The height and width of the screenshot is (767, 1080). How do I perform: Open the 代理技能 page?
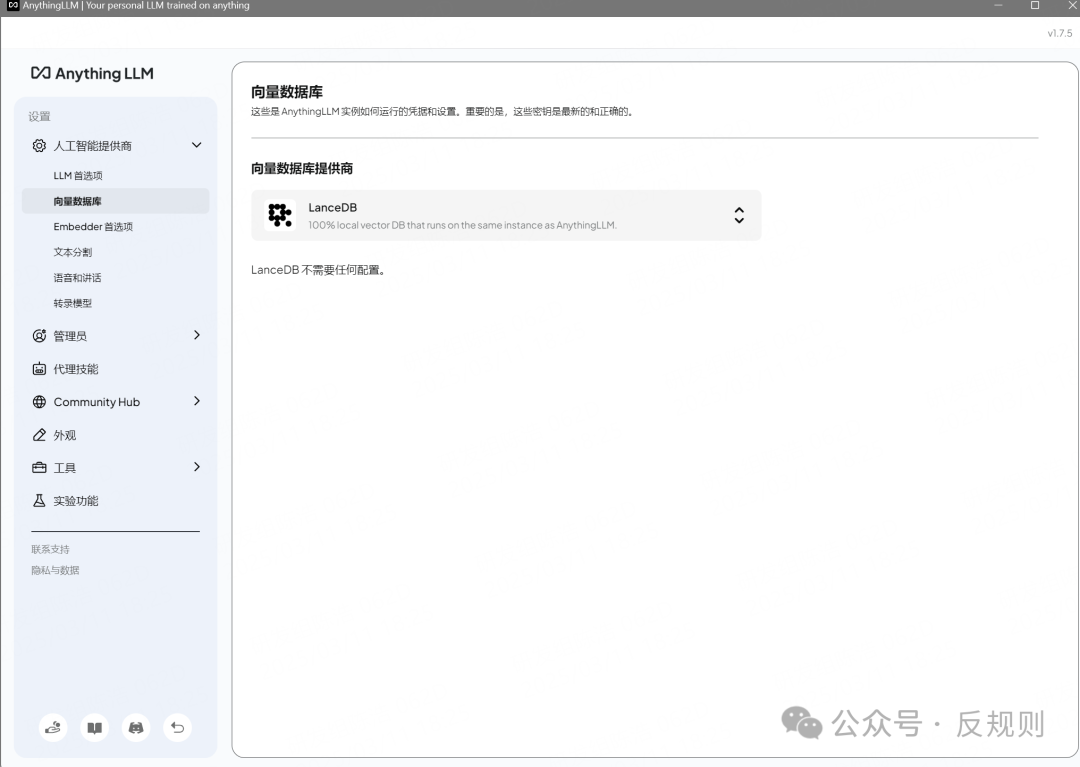coord(76,369)
